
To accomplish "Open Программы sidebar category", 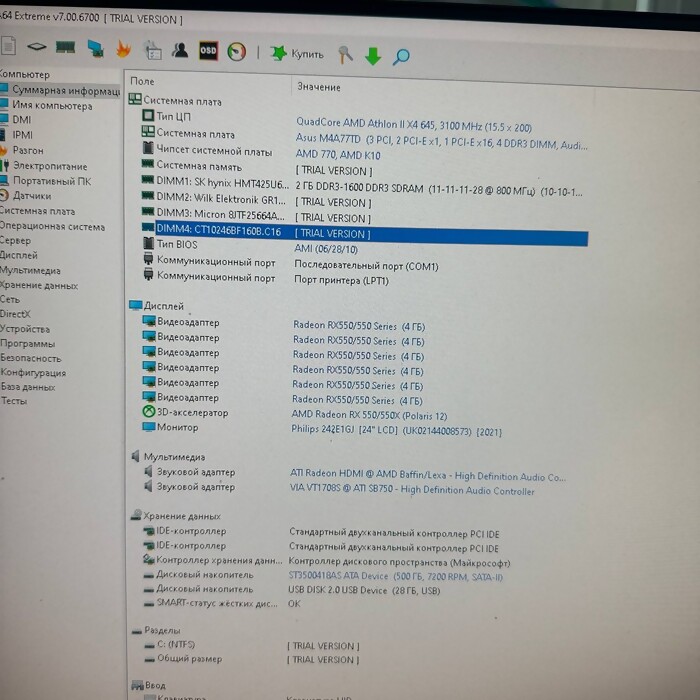I will click(x=28, y=344).
